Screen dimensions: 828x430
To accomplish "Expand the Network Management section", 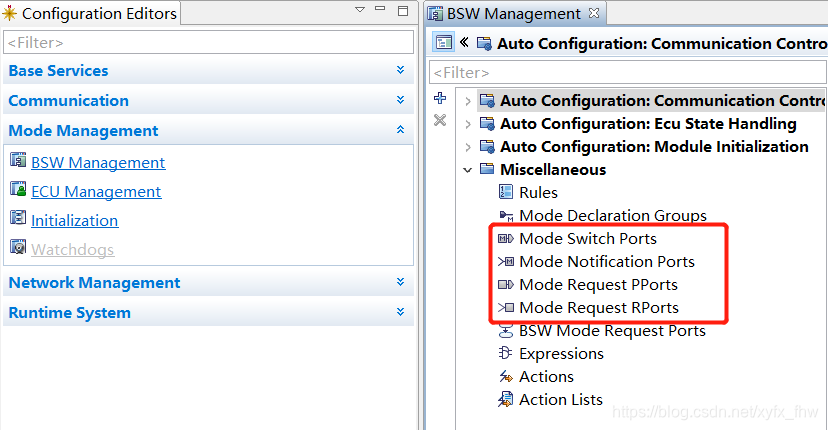I will [x=400, y=282].
